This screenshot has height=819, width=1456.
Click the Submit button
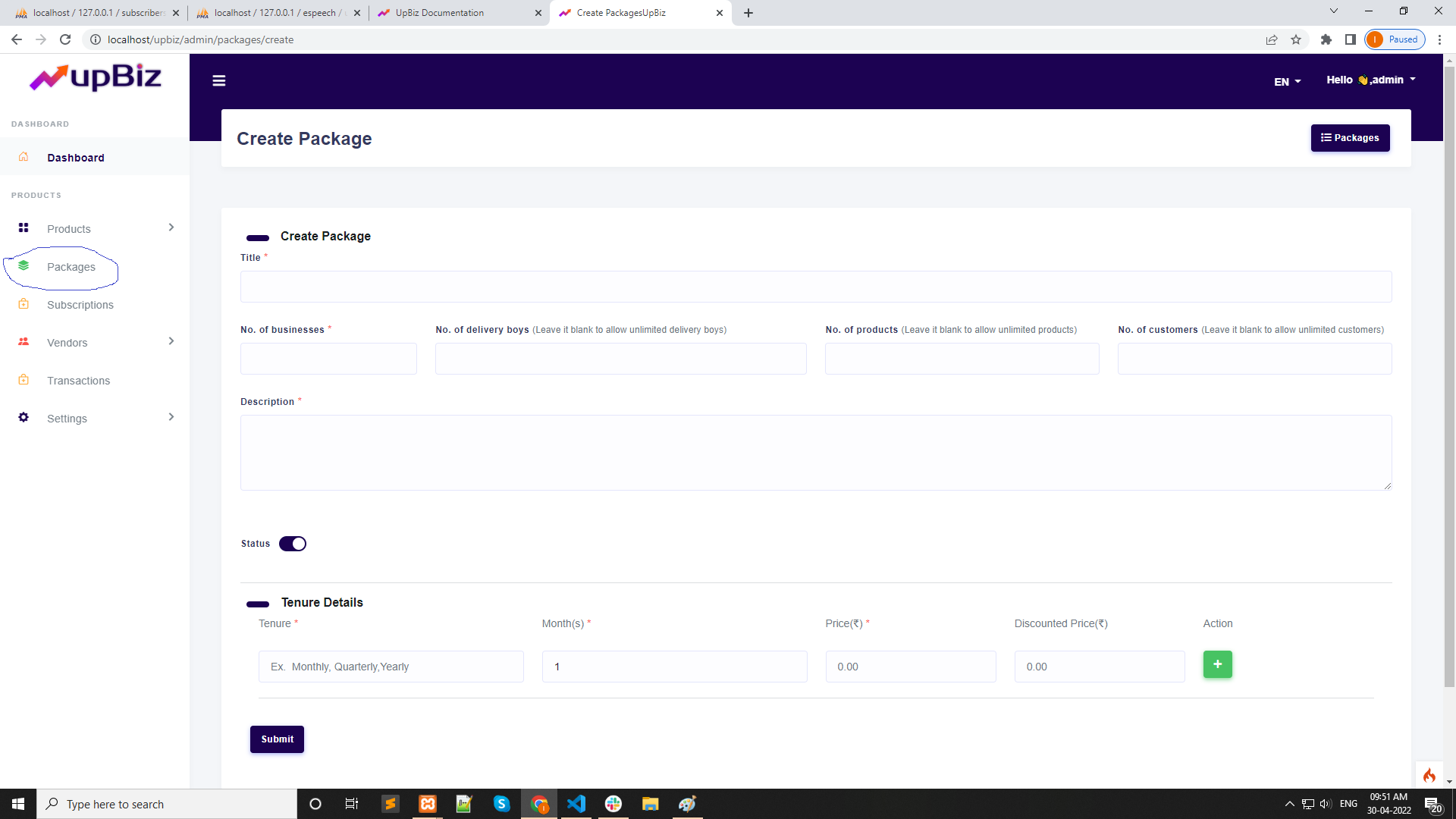coord(277,739)
